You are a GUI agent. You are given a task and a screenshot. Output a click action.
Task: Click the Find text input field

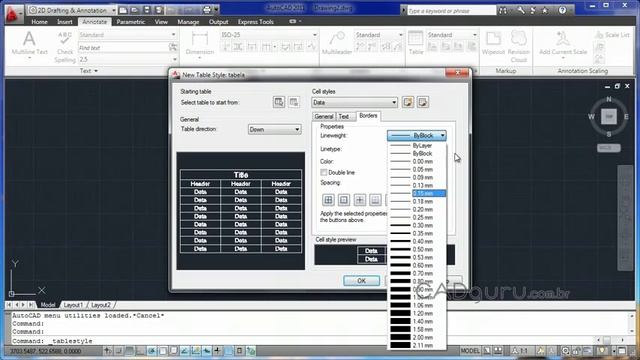[123, 48]
